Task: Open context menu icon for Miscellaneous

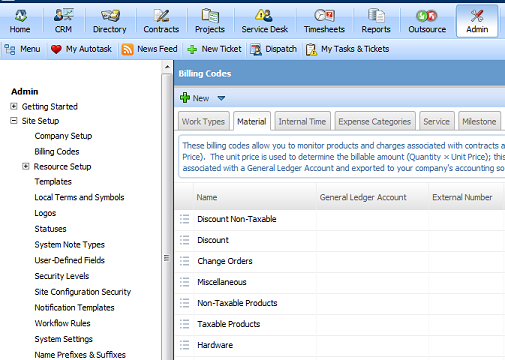Action: coord(185,282)
